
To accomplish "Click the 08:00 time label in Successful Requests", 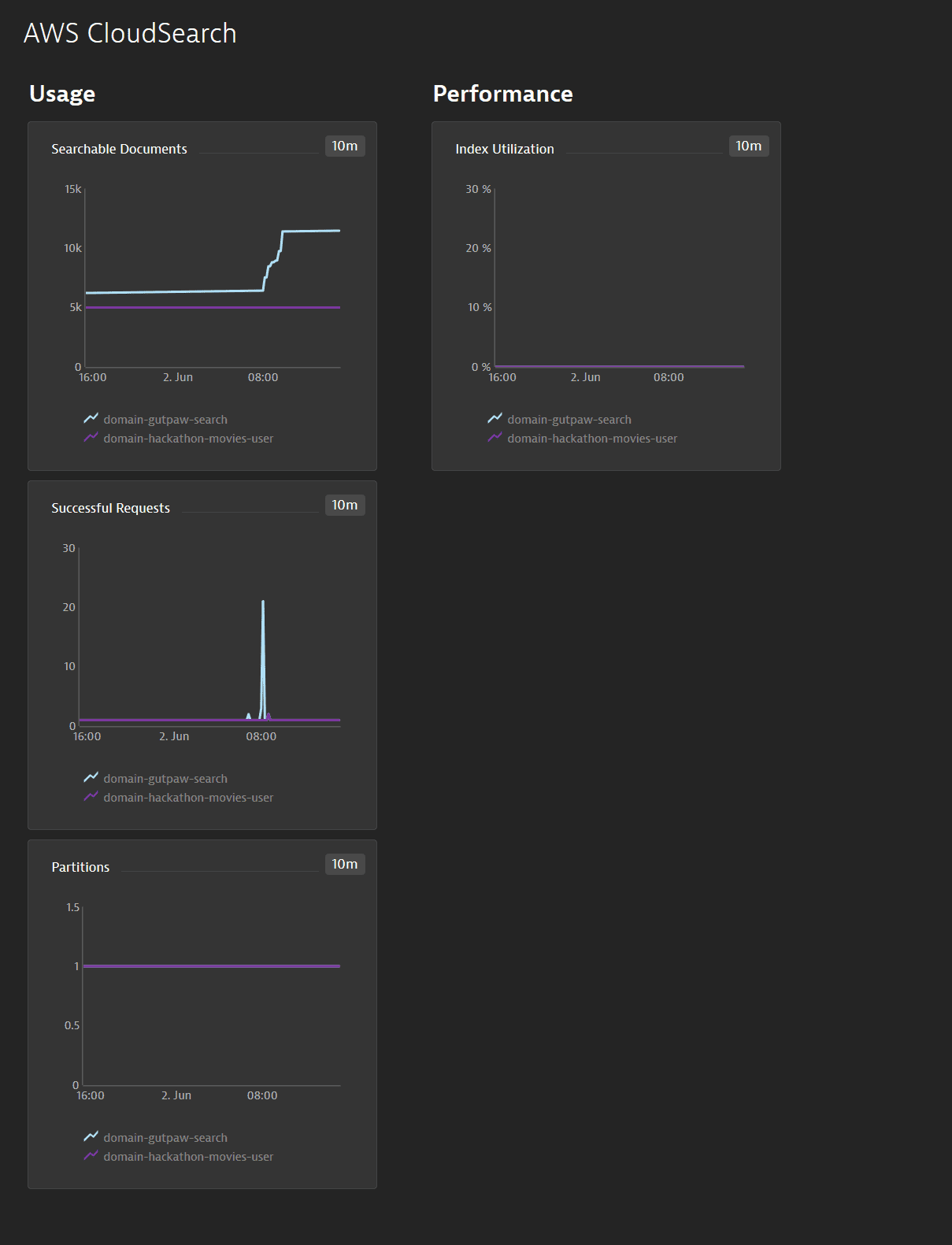I will tap(261, 736).
